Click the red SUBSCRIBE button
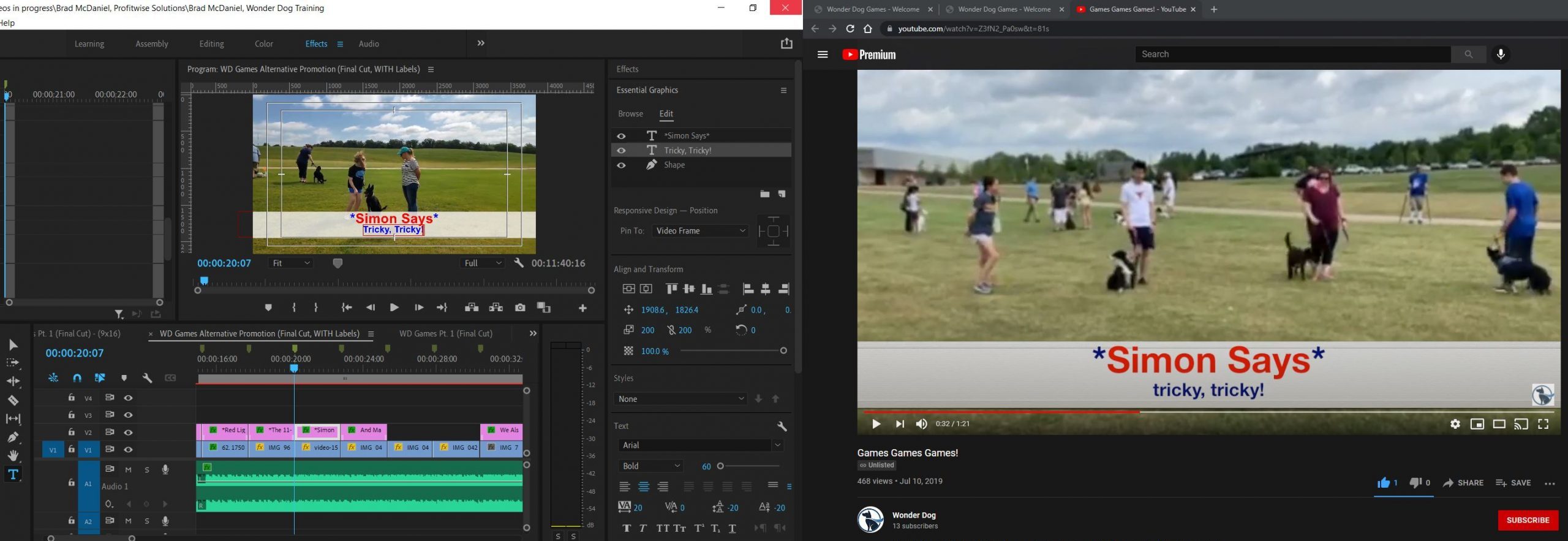This screenshot has height=541, width=1568. pos(1528,520)
